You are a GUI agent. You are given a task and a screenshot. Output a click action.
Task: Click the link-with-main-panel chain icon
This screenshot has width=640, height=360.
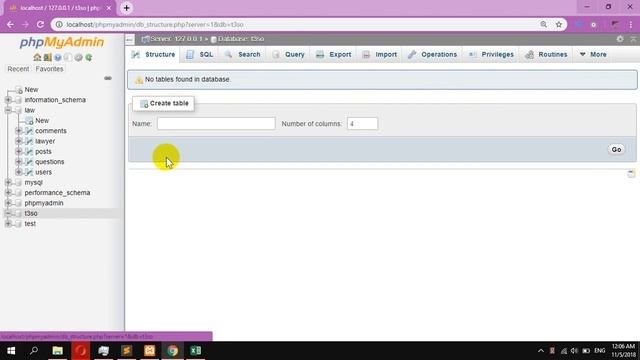tap(108, 78)
